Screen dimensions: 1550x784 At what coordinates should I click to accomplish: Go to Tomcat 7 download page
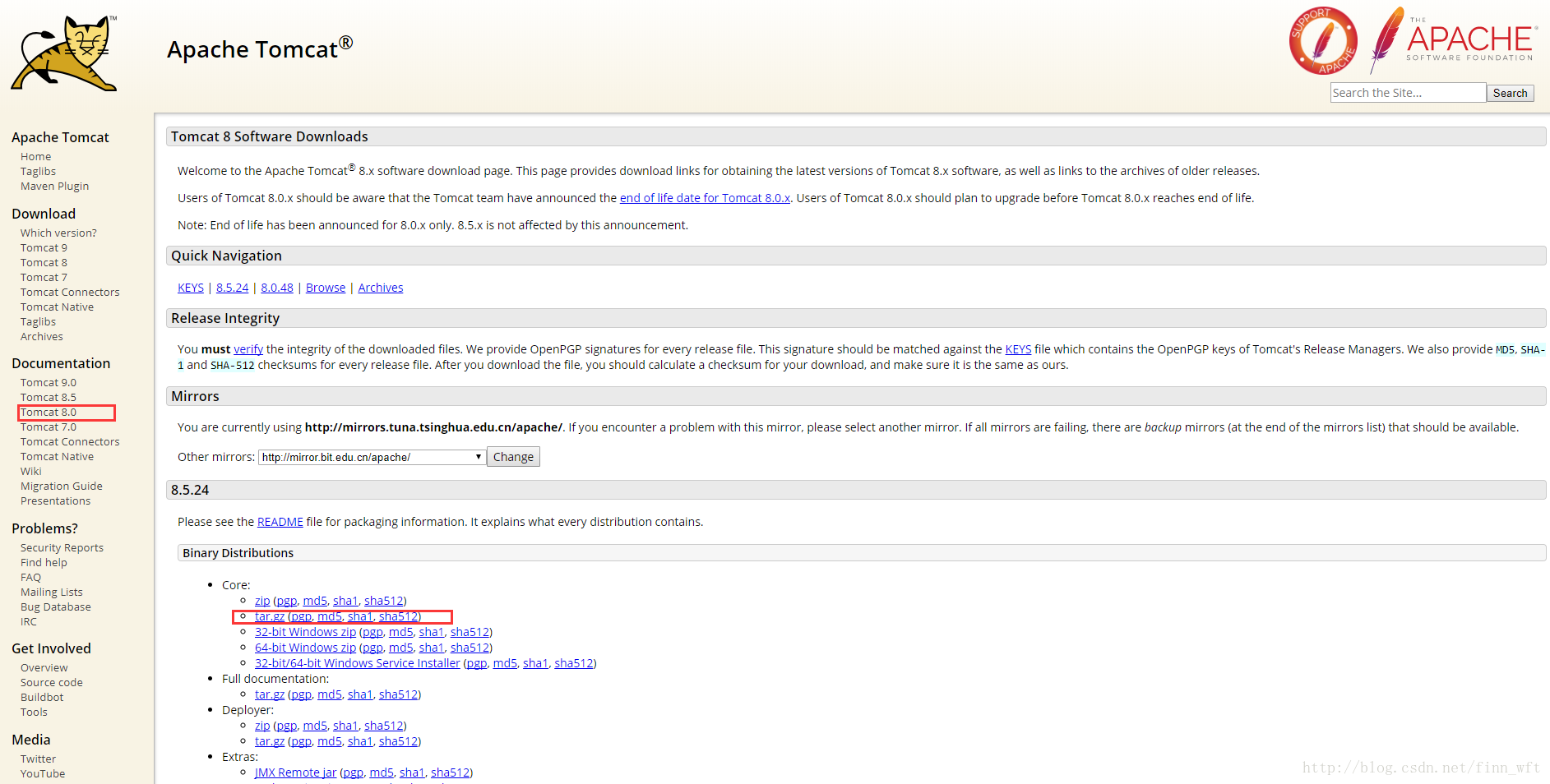44,278
